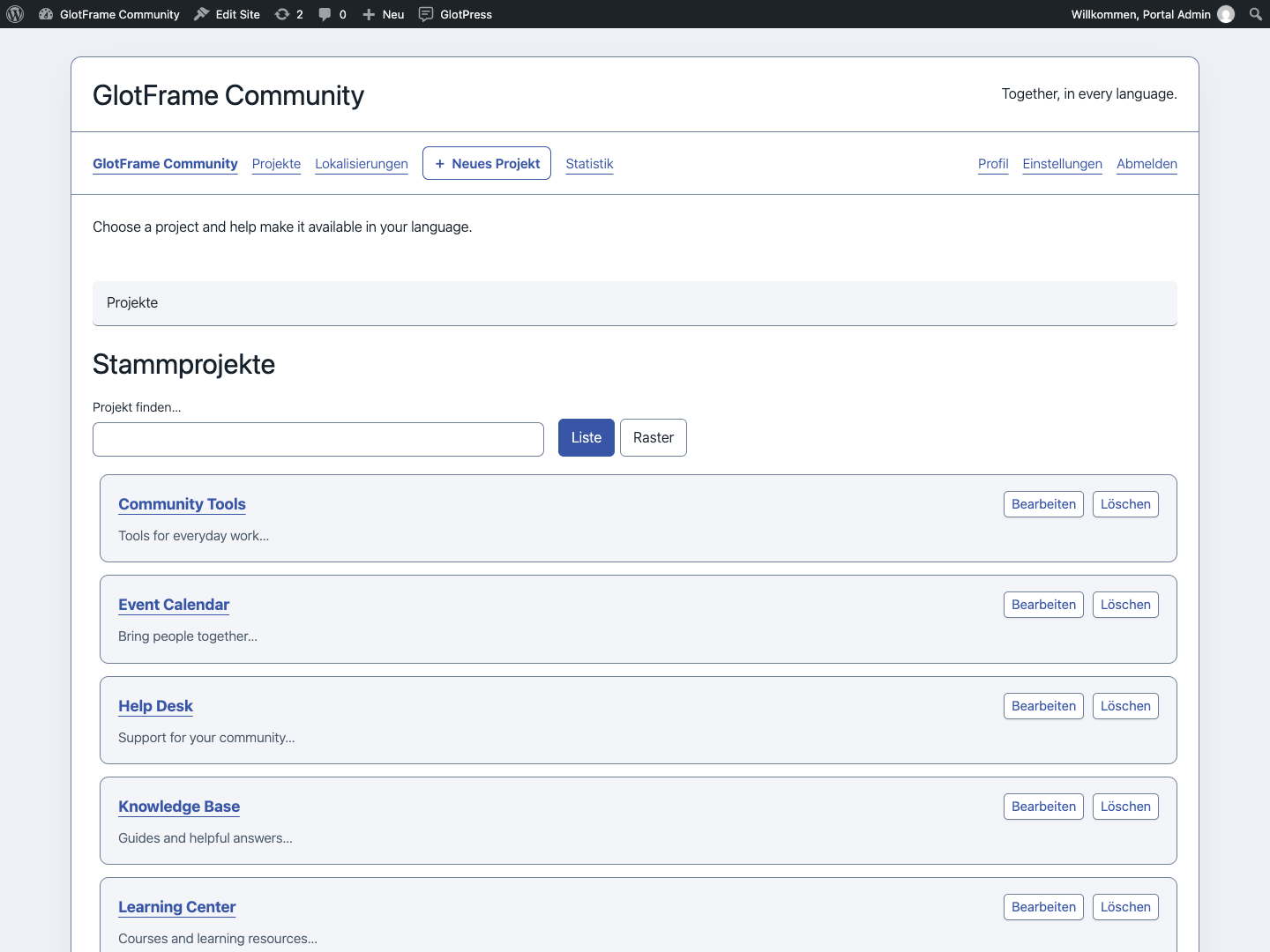Click Bearbeiten for Help Desk
Screen dimensions: 1270x952
[1043, 706]
